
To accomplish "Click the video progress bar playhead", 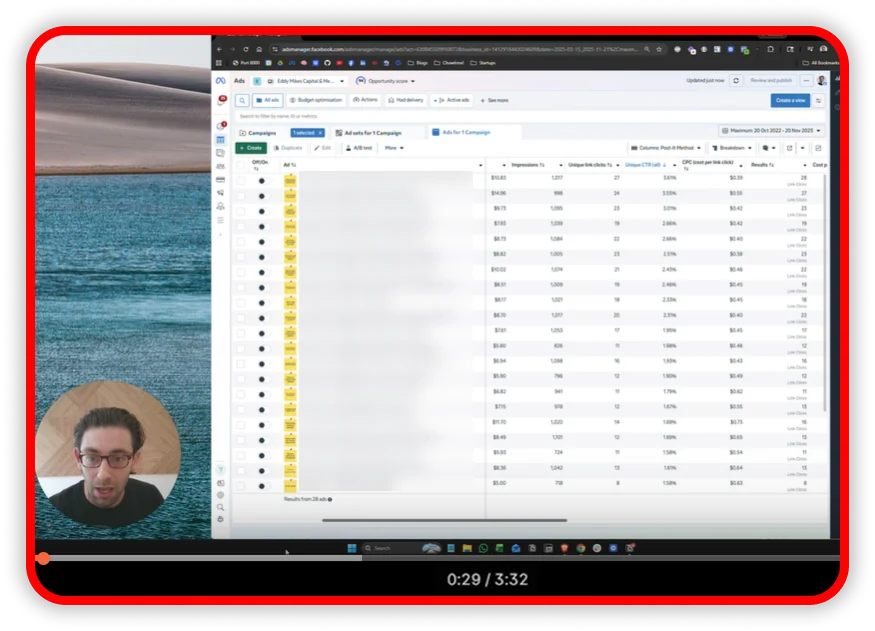I will [x=43, y=558].
